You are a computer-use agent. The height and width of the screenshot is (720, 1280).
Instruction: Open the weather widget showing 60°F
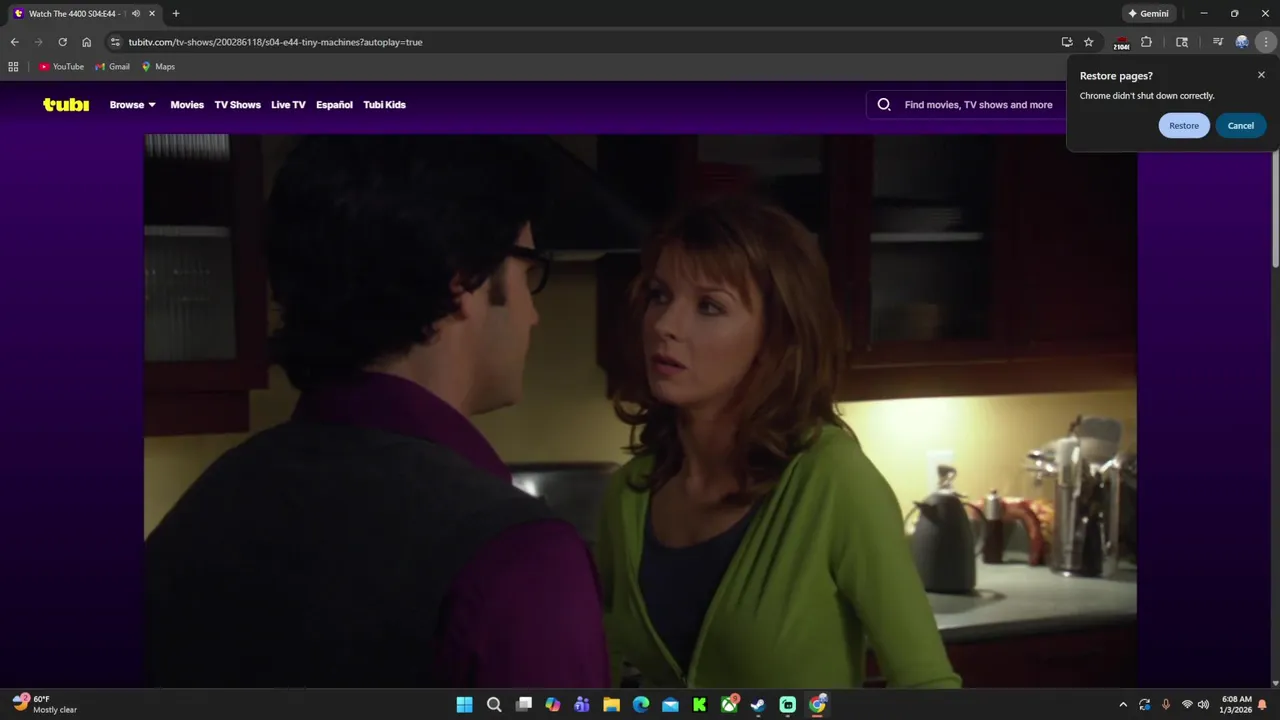pyautogui.click(x=46, y=704)
